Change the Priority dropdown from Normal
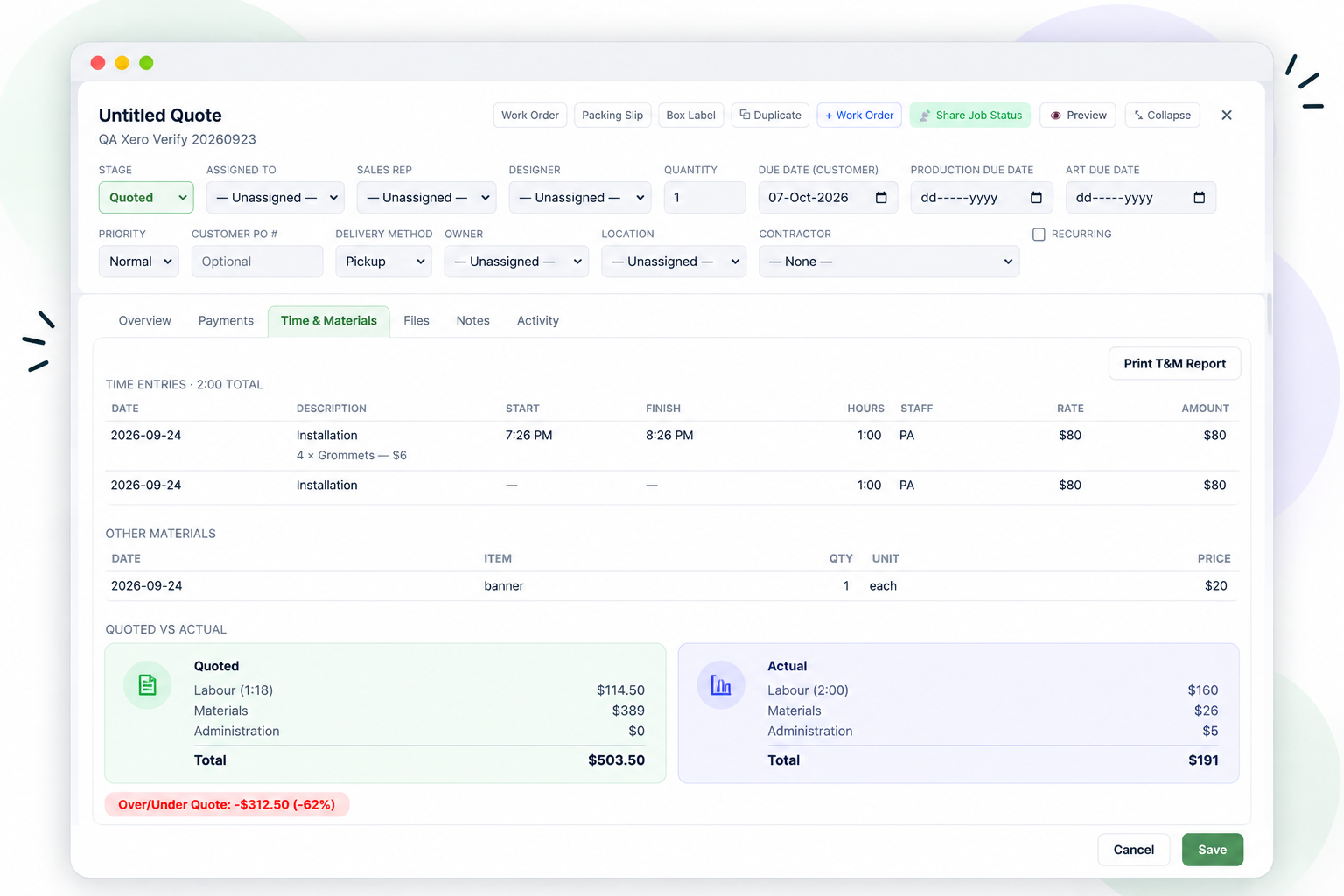This screenshot has height=896, width=1344. point(139,262)
